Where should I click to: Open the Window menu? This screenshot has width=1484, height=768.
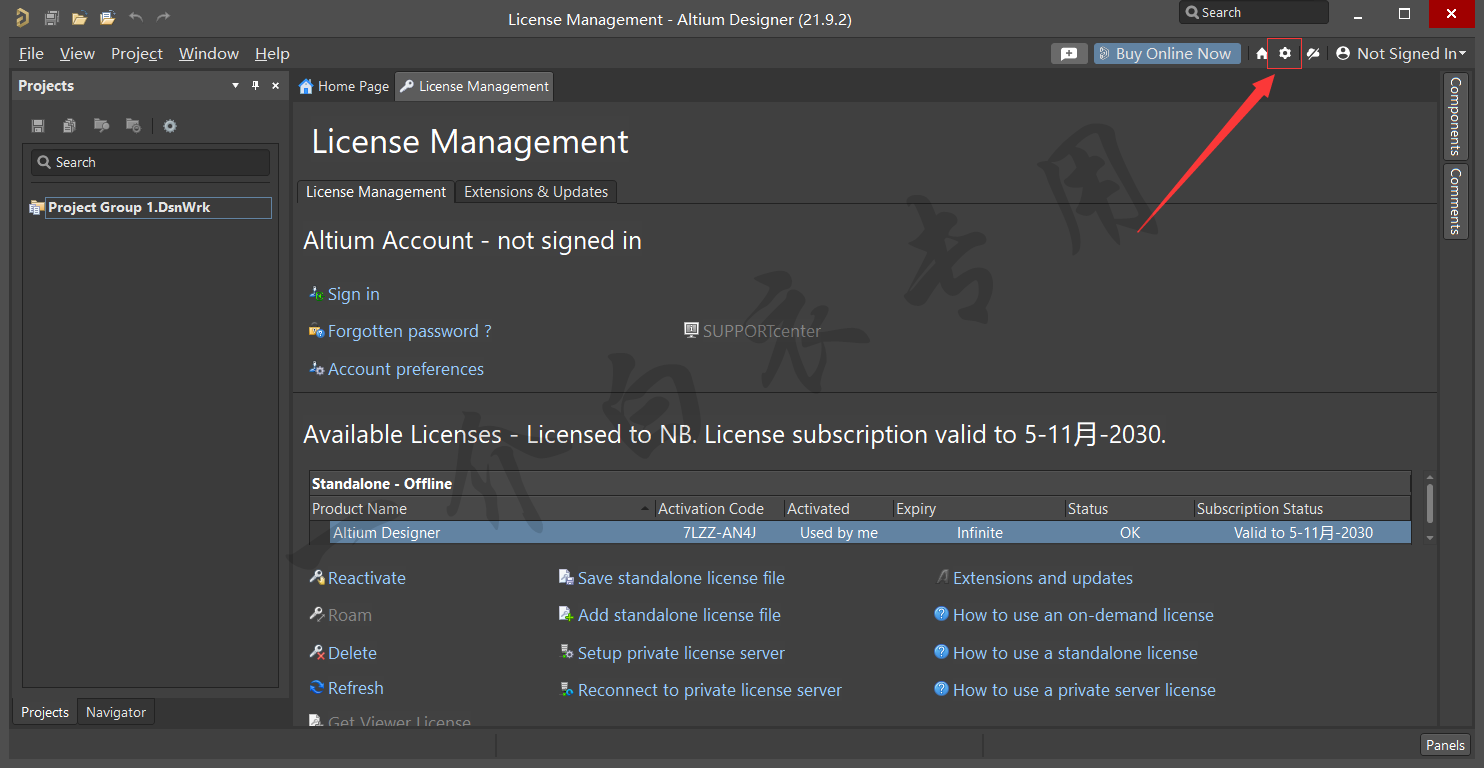pyautogui.click(x=209, y=54)
